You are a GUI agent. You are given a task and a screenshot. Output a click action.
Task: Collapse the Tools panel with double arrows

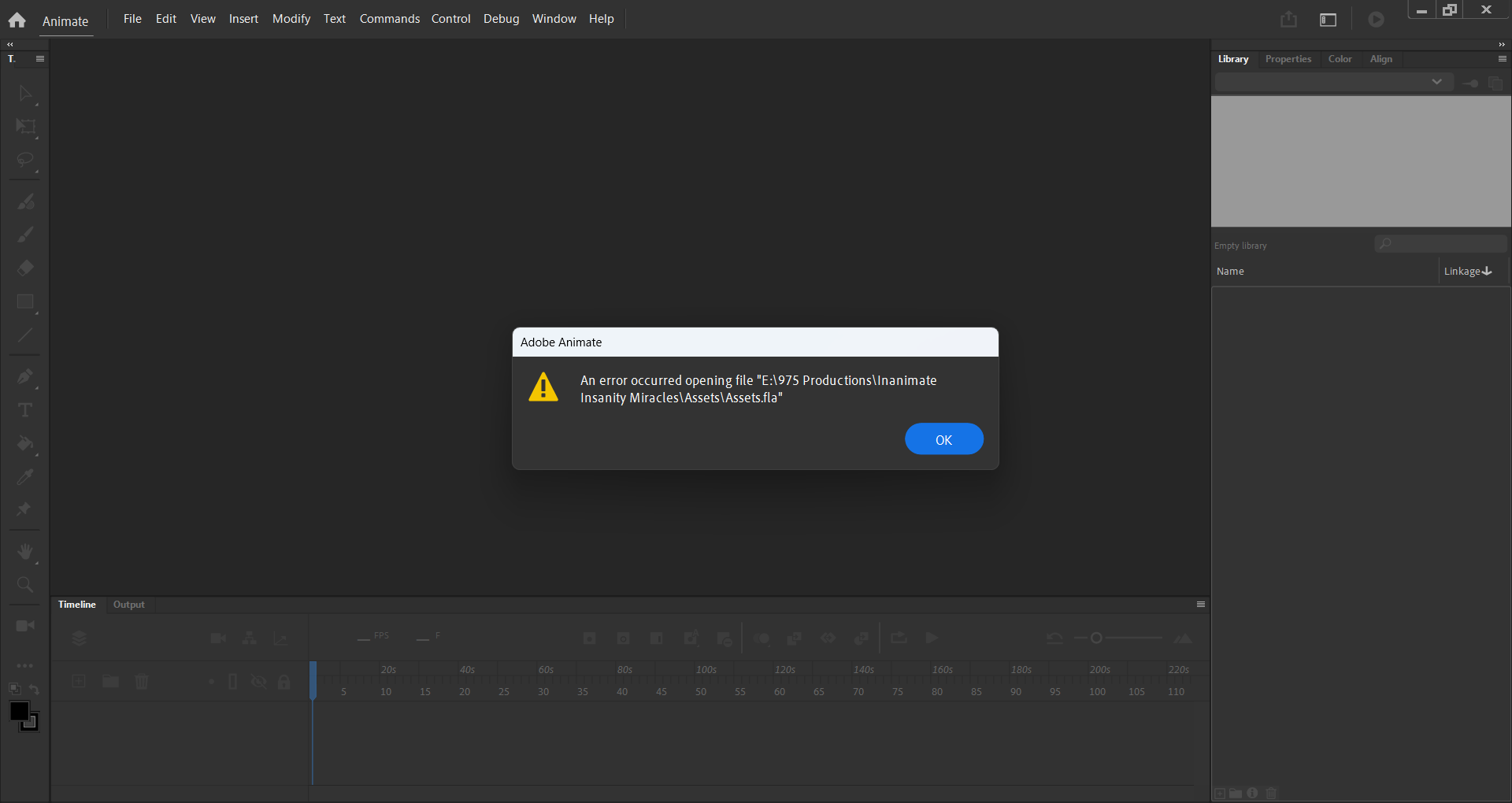tap(10, 45)
